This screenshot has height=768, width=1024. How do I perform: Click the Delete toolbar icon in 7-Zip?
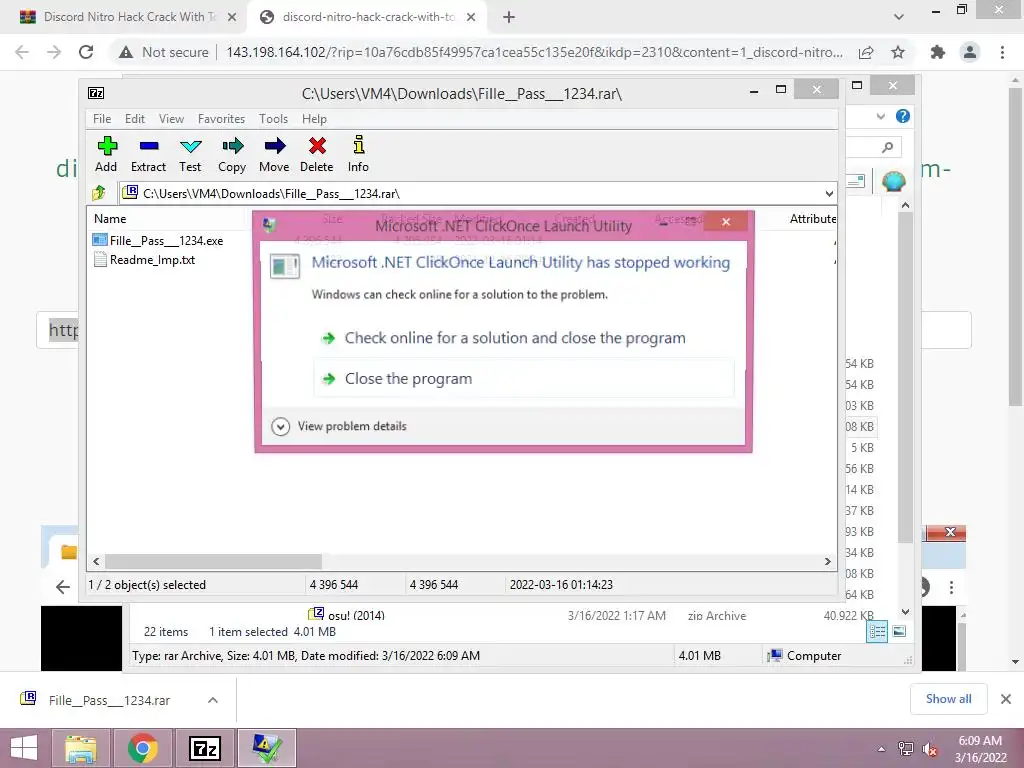click(x=317, y=154)
